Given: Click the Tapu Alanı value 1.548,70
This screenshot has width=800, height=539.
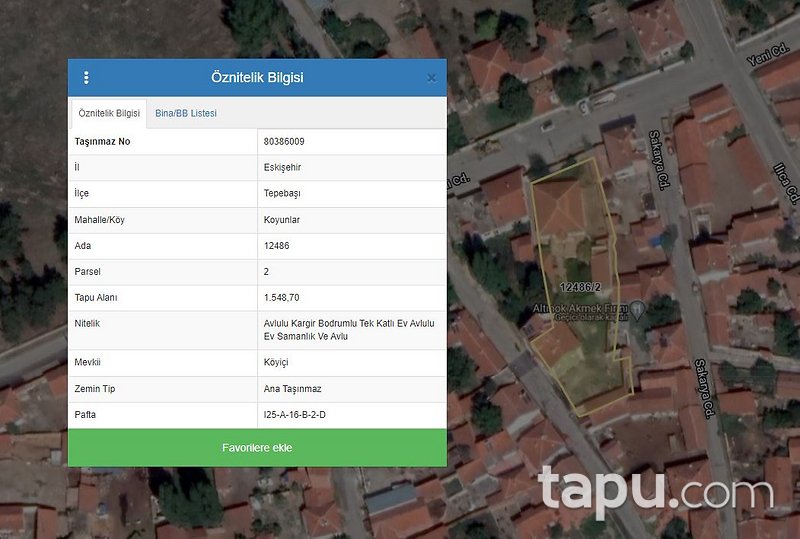Looking at the screenshot, I should tap(282, 298).
